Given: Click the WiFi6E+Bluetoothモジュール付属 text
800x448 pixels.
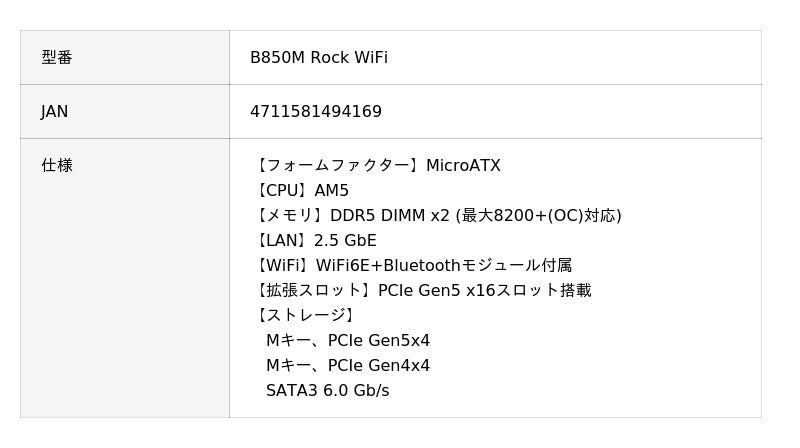Looking at the screenshot, I should [444, 266].
